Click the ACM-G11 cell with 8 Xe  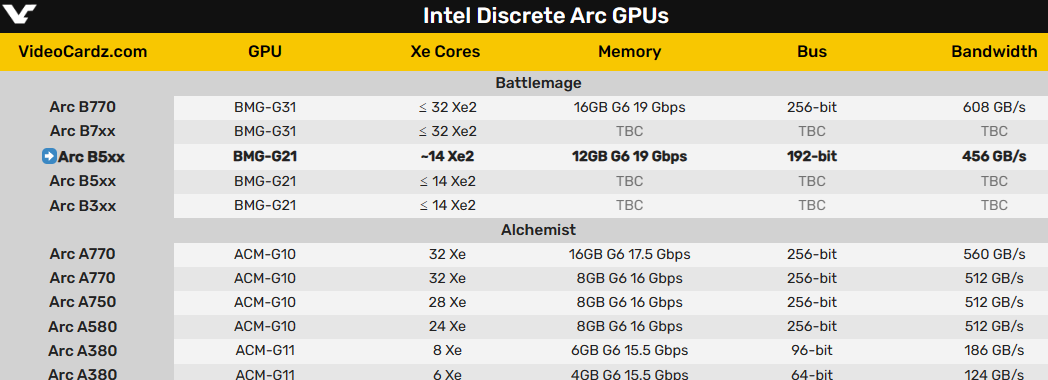[x=265, y=351]
